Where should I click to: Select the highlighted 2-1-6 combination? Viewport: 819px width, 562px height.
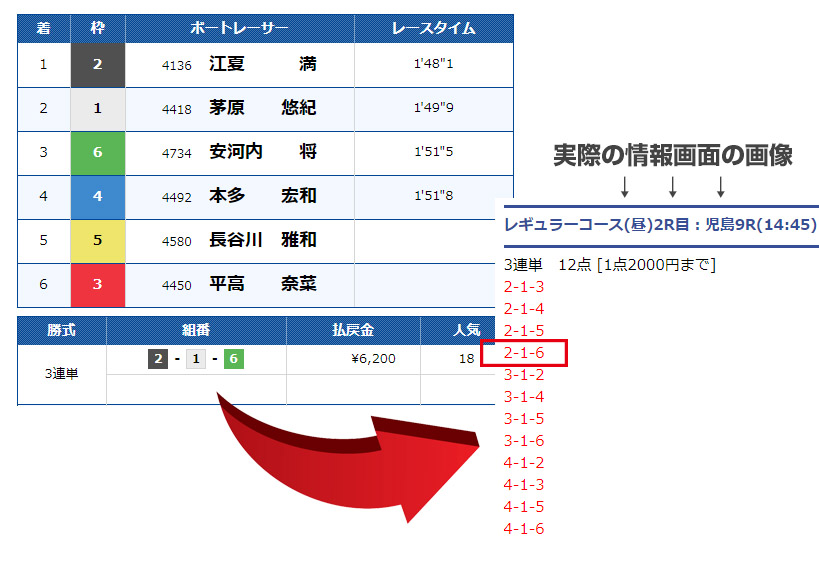(524, 353)
